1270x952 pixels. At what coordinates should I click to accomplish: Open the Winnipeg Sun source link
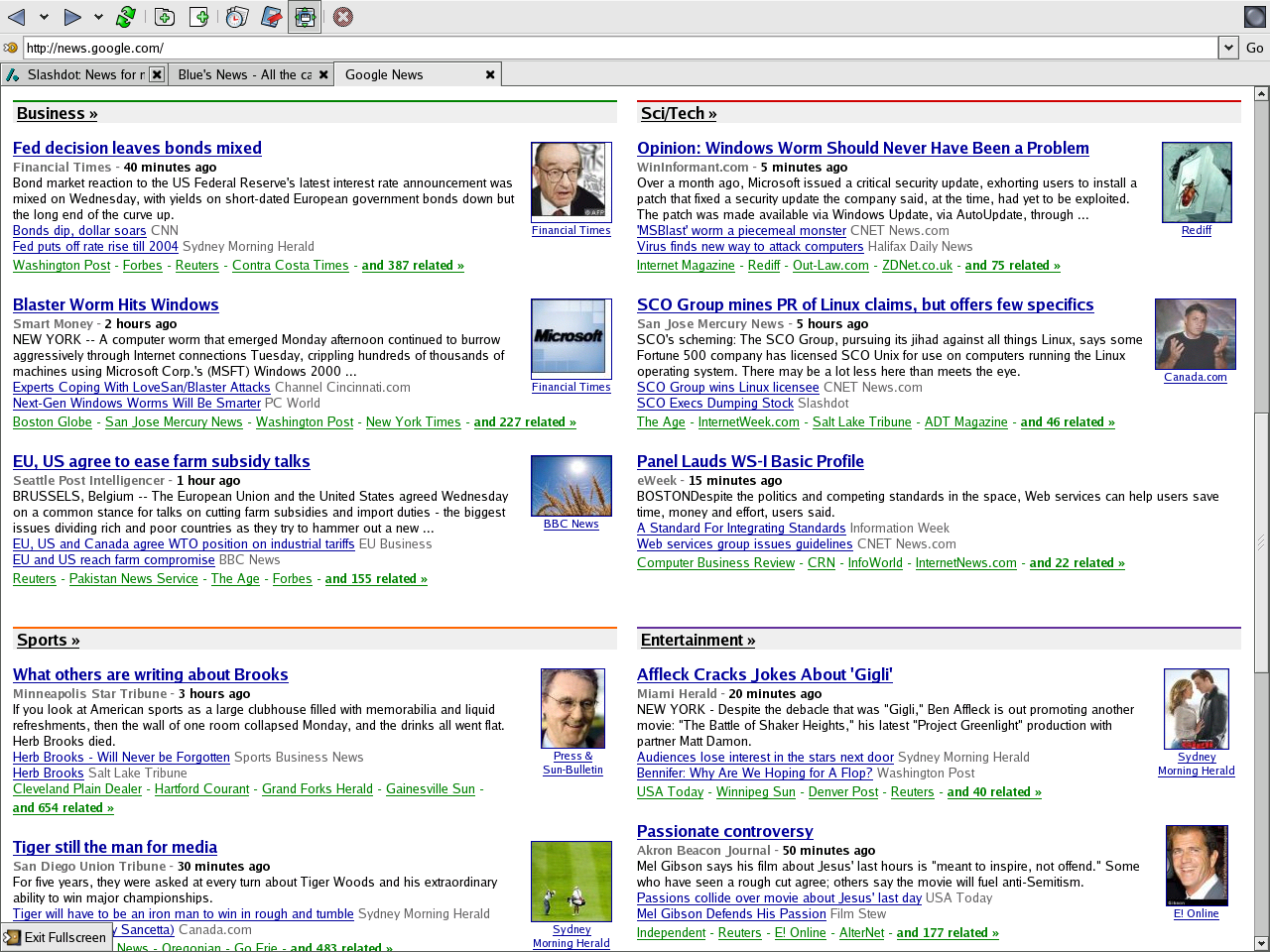(x=756, y=791)
